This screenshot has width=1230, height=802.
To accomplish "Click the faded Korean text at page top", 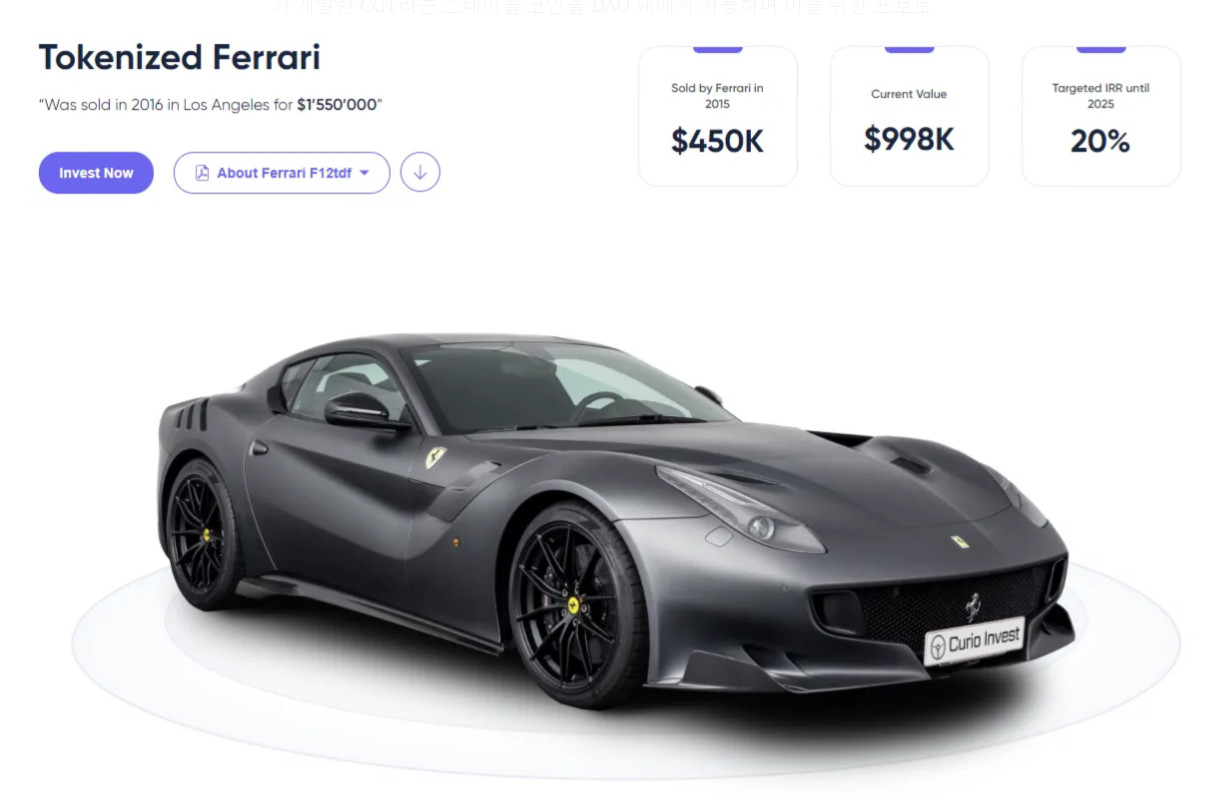I will point(600,7).
